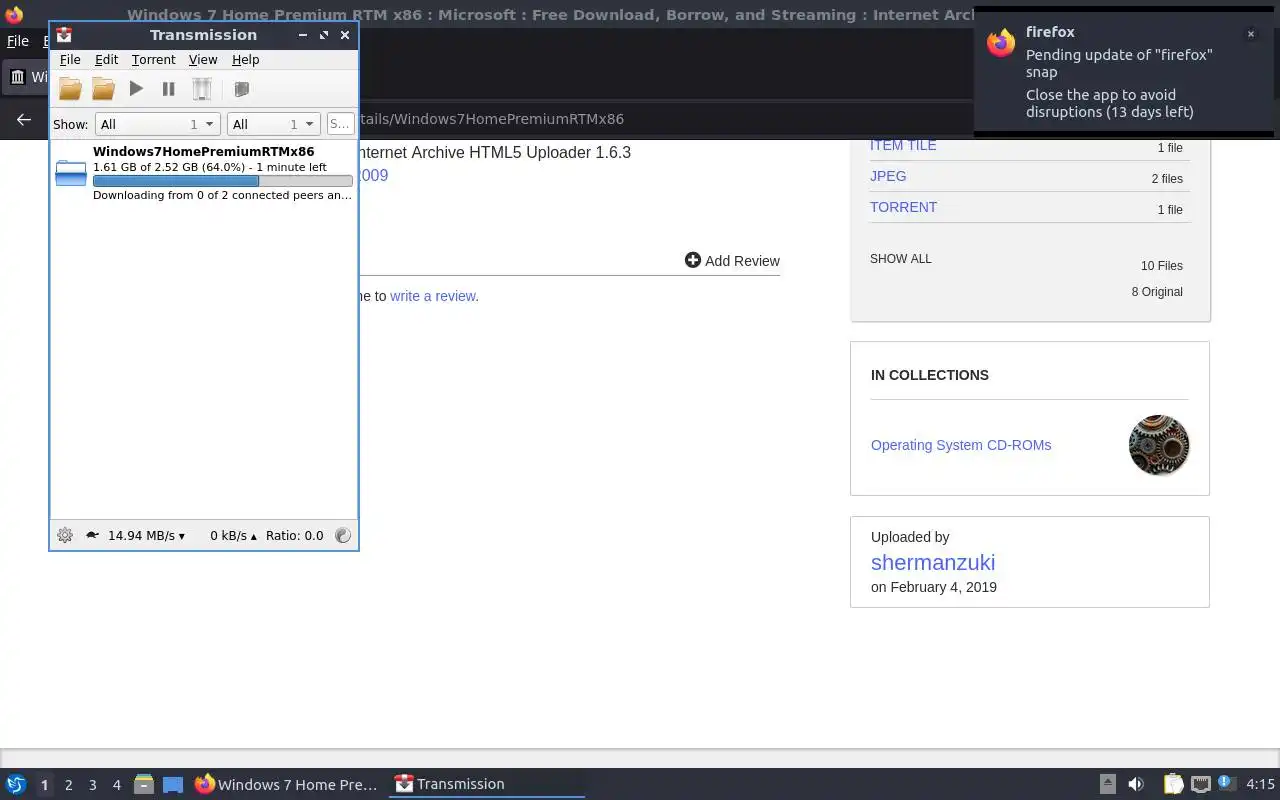Open the TORRENT download link

click(x=903, y=207)
